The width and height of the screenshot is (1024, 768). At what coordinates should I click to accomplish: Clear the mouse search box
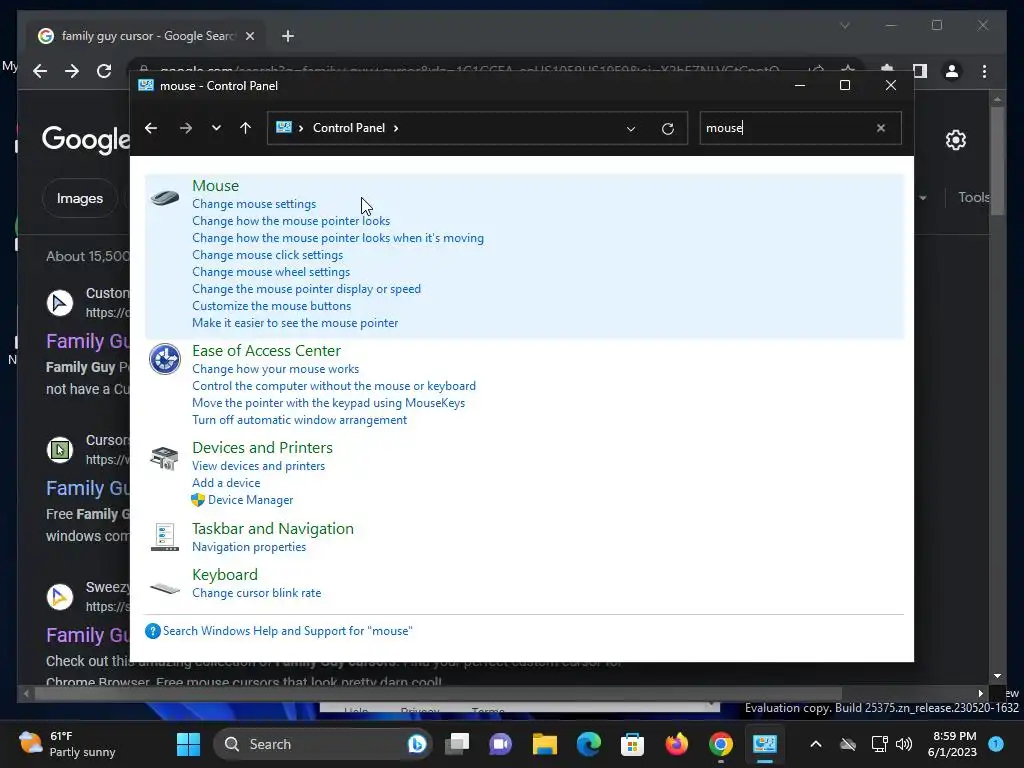point(881,128)
